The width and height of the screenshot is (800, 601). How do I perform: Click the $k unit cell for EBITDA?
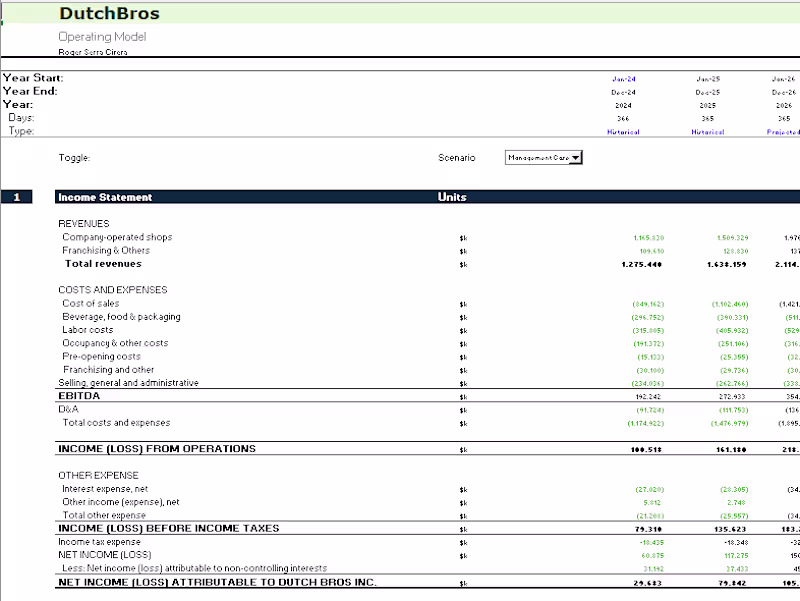[x=463, y=397]
